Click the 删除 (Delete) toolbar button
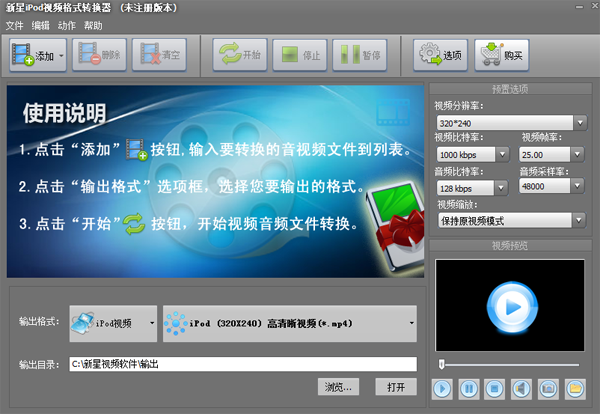The height and width of the screenshot is (414, 600). (99, 55)
